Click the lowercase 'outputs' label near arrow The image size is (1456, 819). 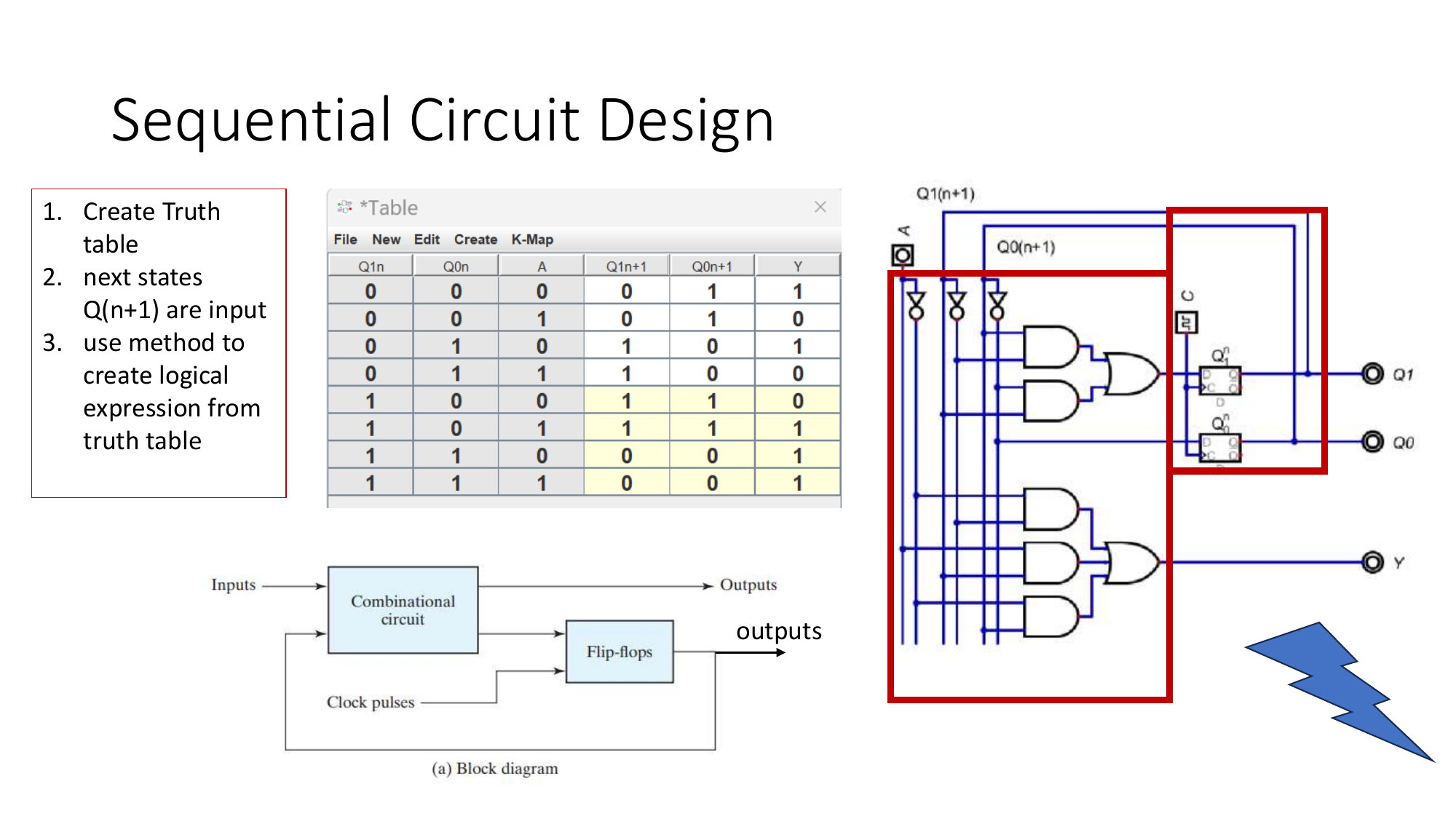click(779, 630)
